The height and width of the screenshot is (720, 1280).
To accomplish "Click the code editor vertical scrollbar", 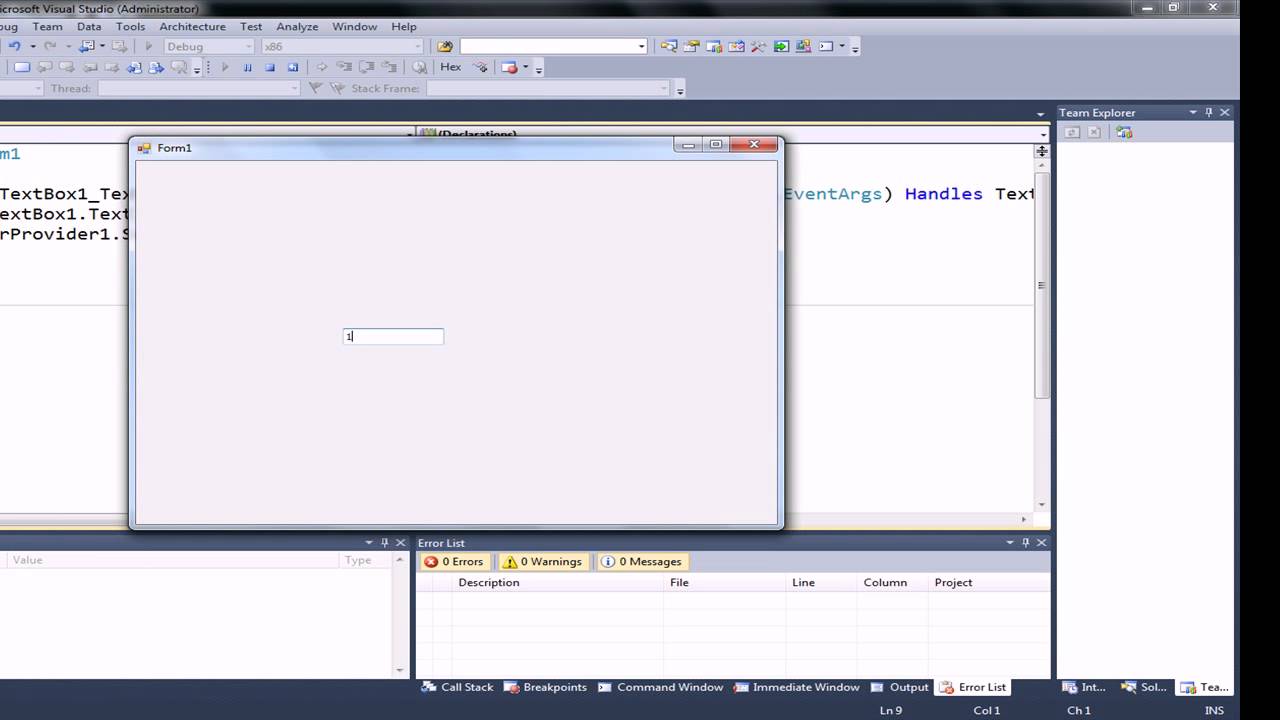I will point(1041,285).
